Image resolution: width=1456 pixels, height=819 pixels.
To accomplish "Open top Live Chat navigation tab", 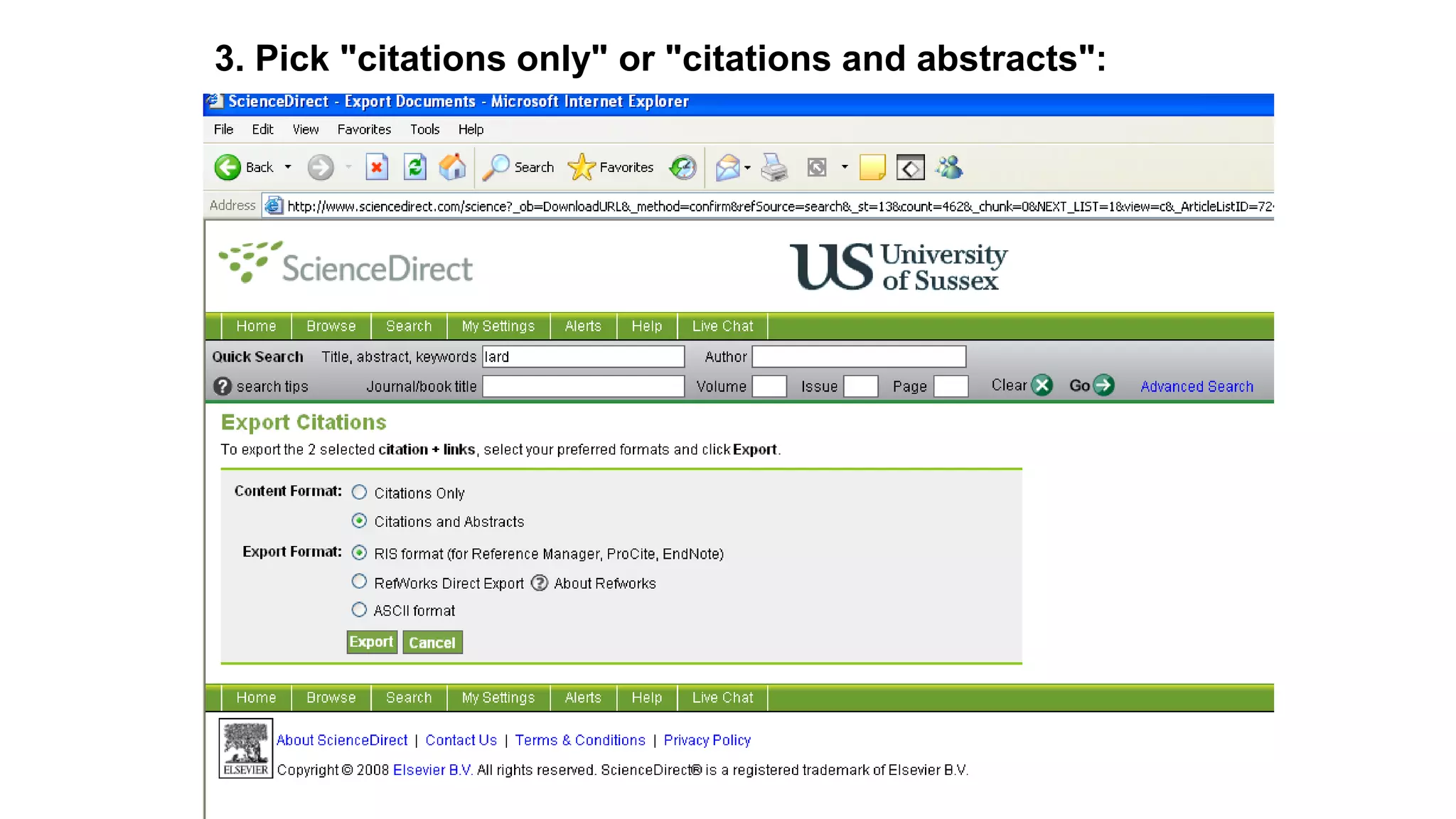I will [x=722, y=326].
